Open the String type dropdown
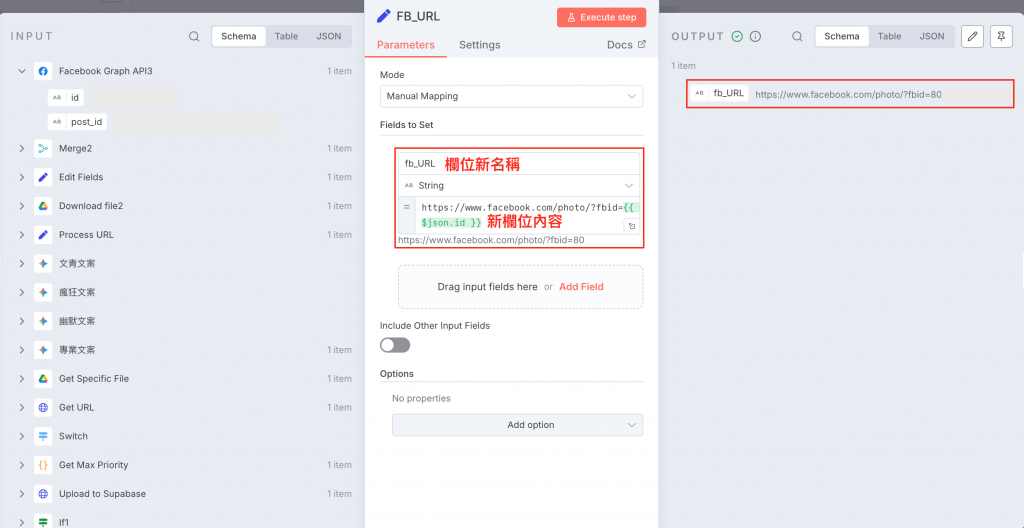Screen dimensions: 1024x528 (x=520, y=186)
